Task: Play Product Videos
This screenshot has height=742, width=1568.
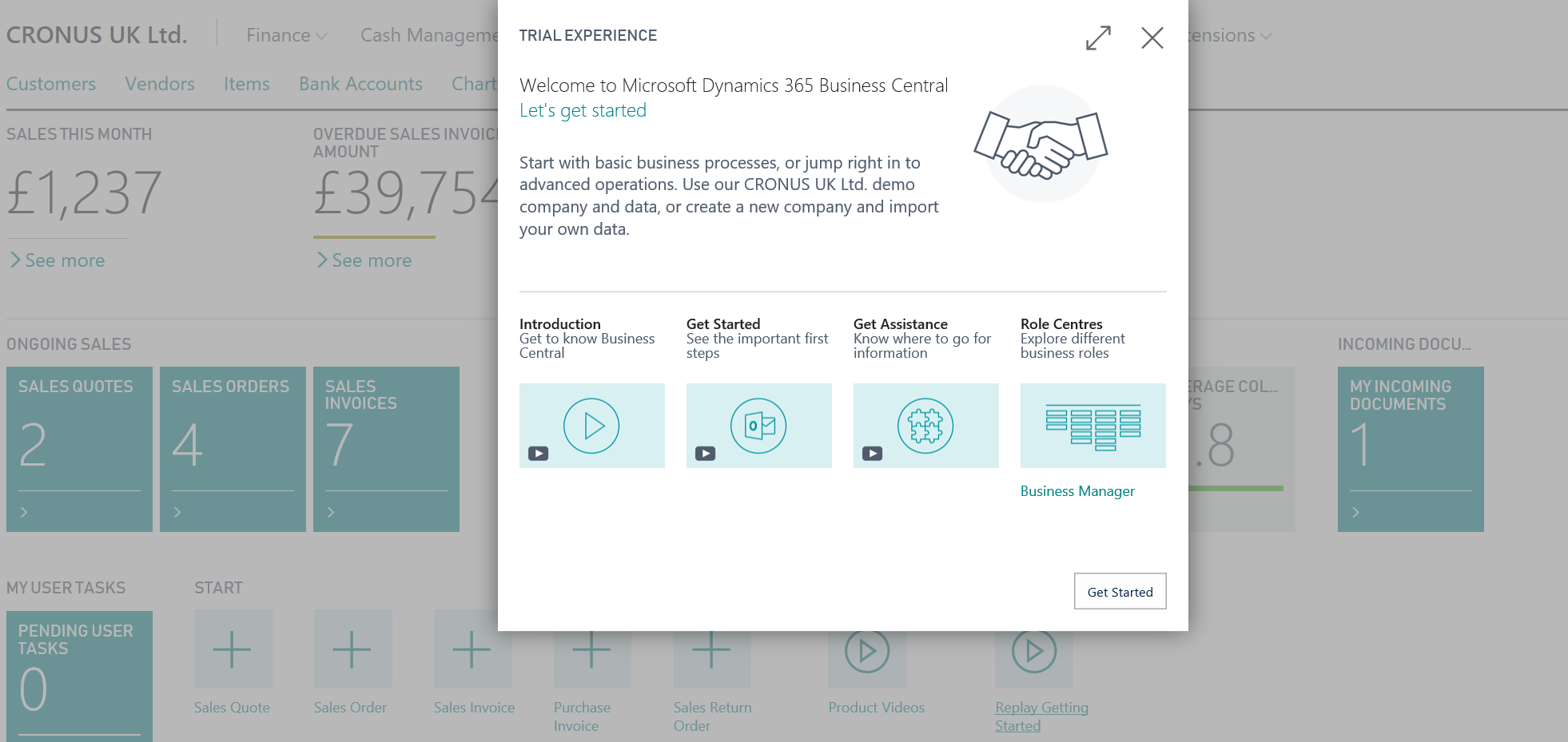Action: [x=867, y=653]
